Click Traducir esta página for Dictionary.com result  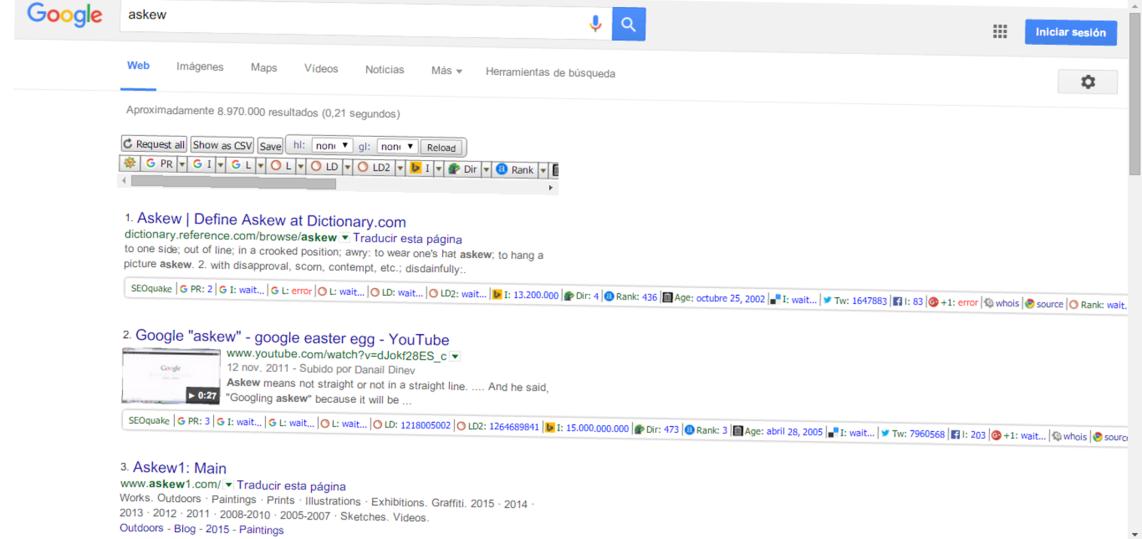point(407,239)
